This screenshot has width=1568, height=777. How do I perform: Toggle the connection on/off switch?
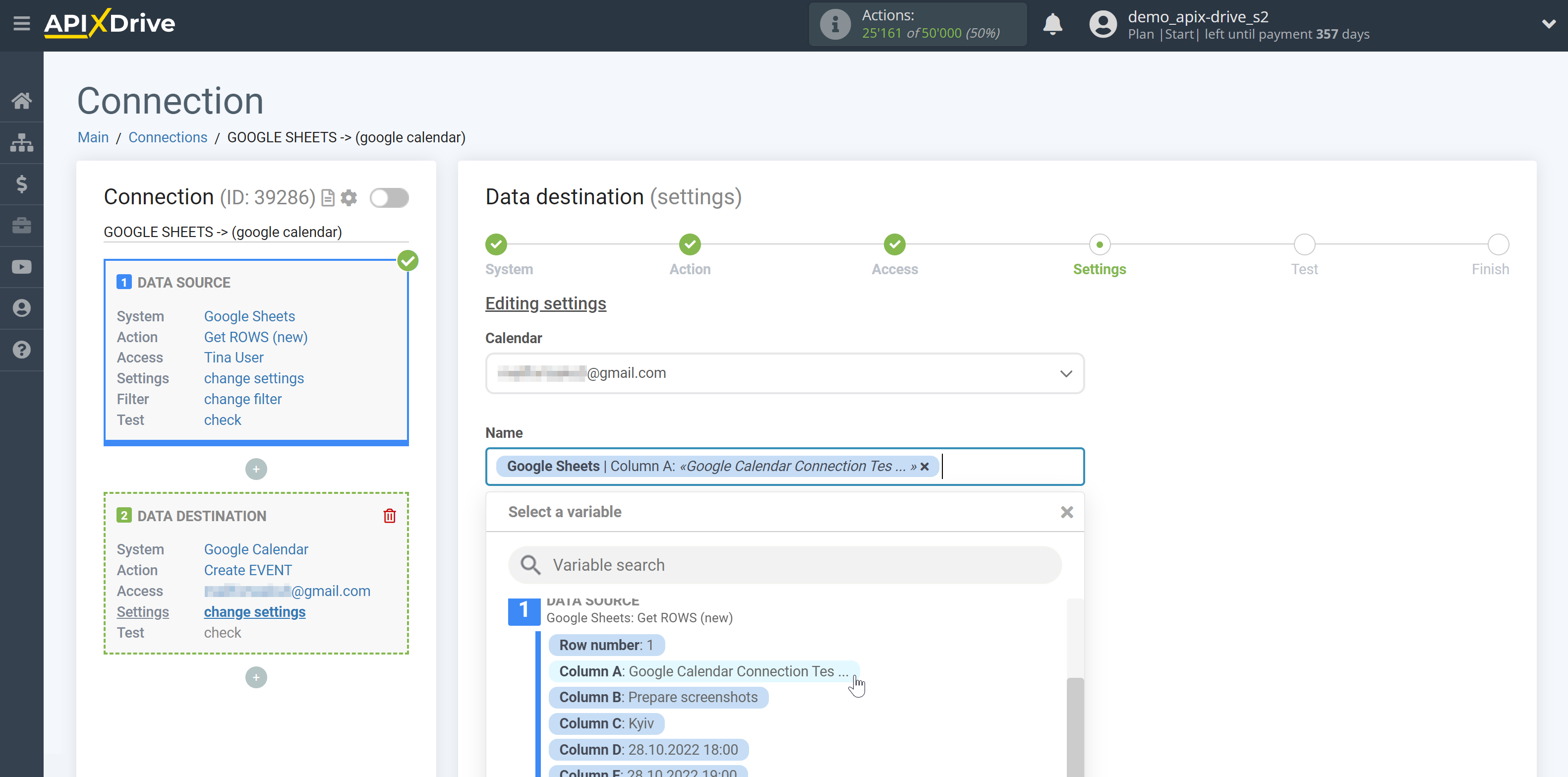click(390, 198)
